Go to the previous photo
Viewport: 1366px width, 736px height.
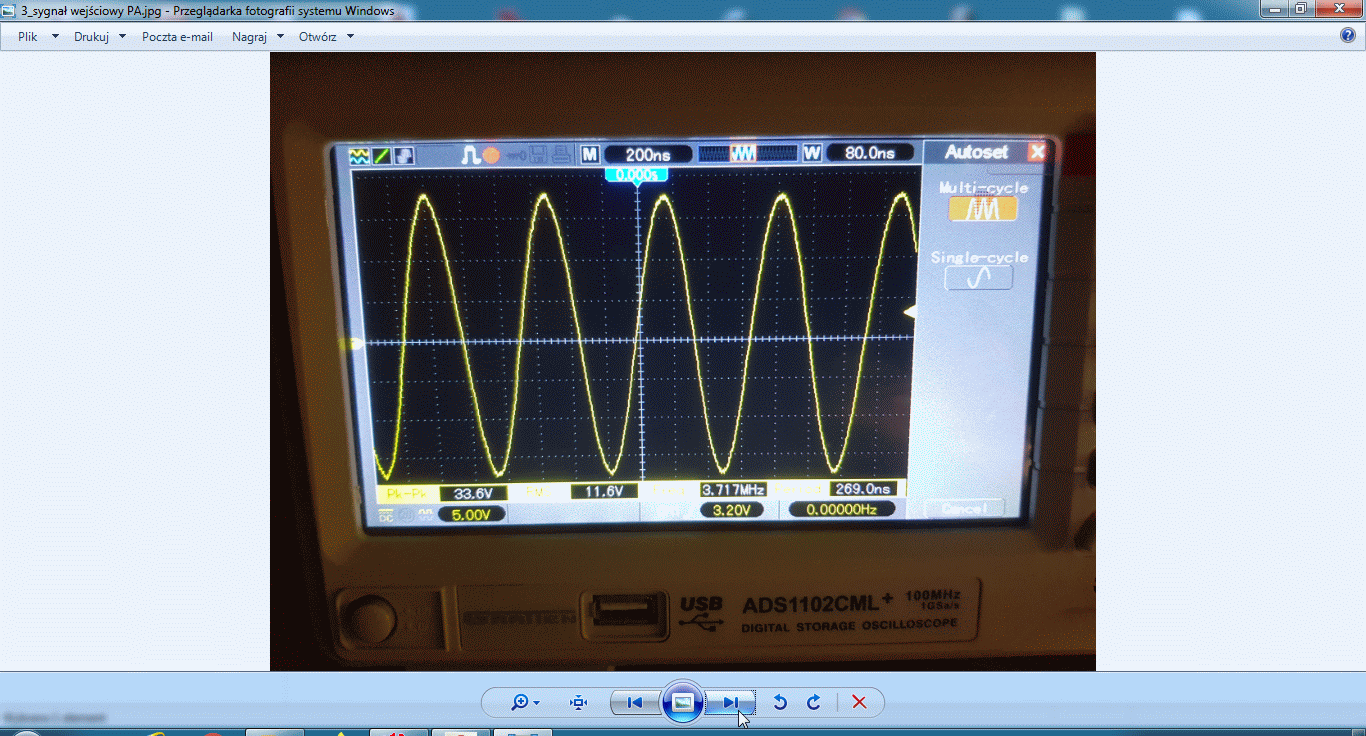point(635,703)
